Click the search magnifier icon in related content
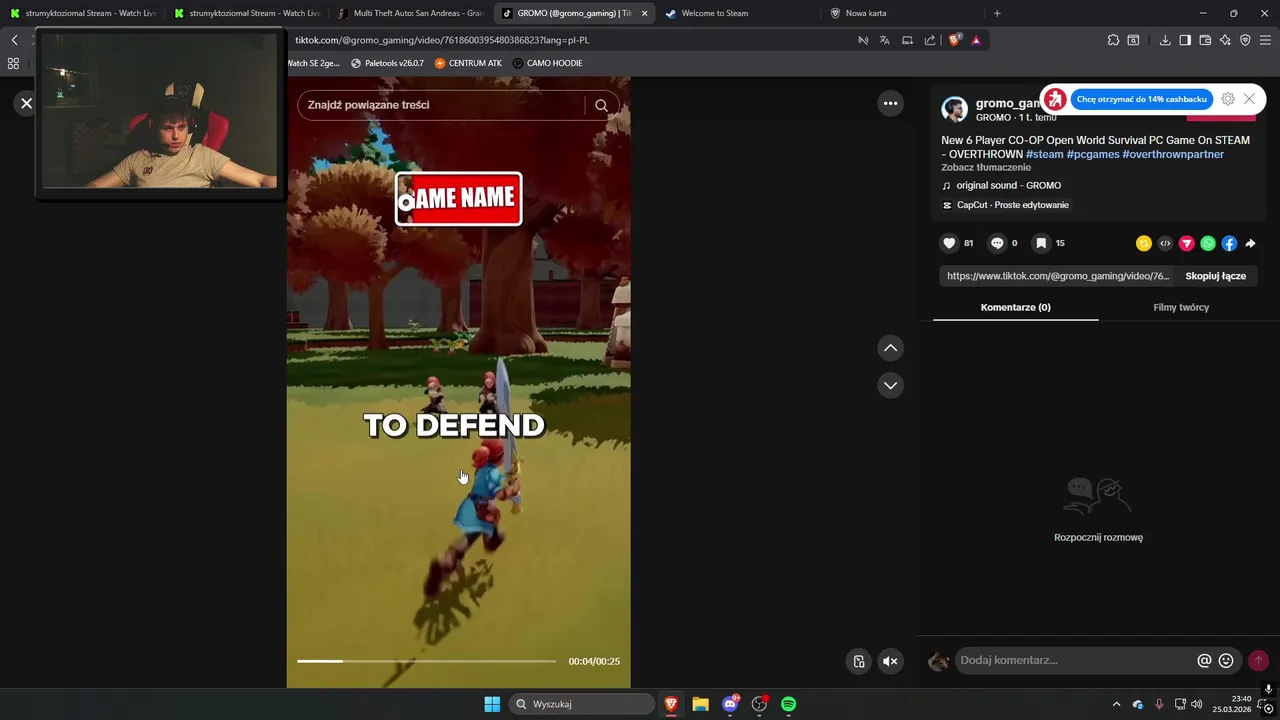 [x=601, y=105]
